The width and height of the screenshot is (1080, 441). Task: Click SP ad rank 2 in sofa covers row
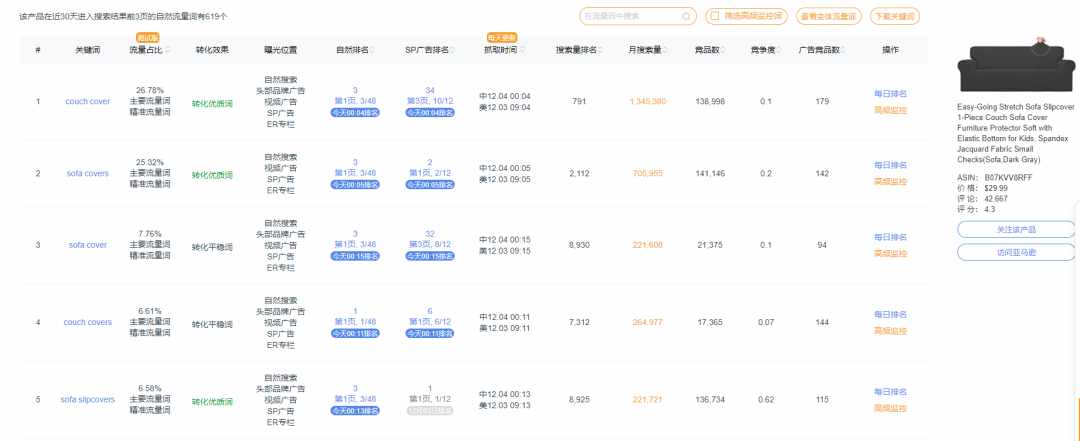(x=430, y=162)
